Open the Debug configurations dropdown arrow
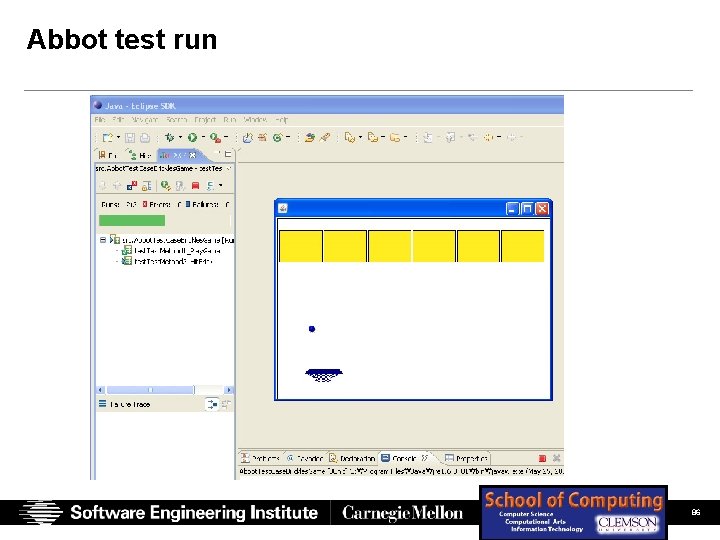Image resolution: width=720 pixels, height=540 pixels. (x=180, y=137)
